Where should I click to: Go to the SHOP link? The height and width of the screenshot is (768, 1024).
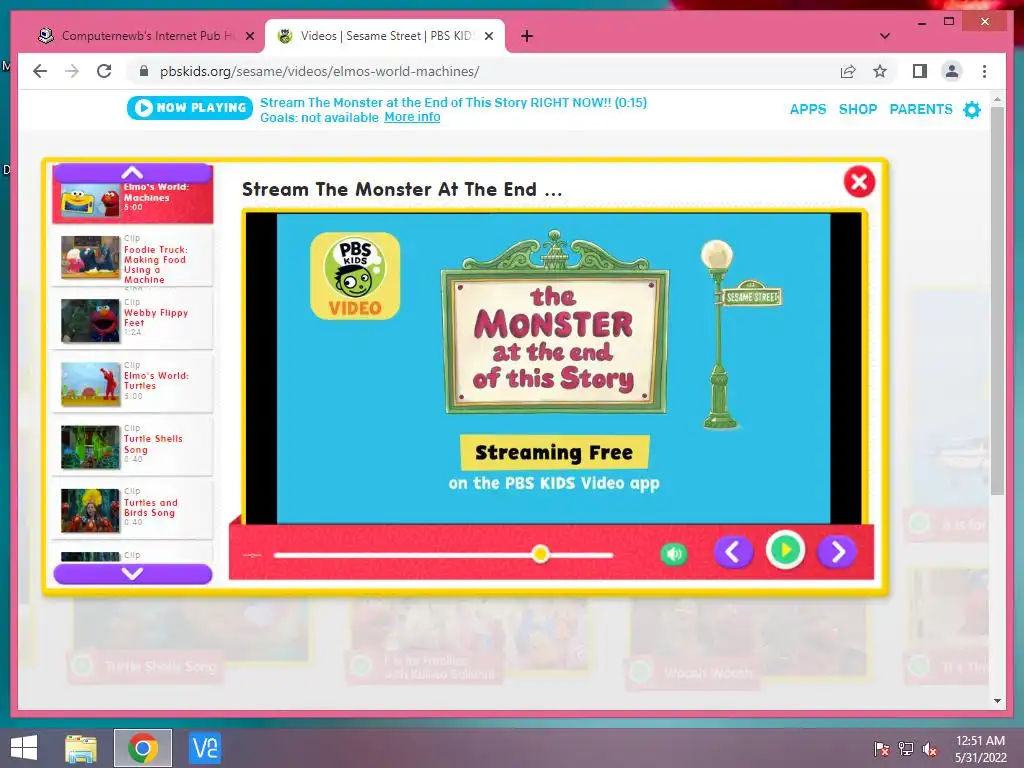(857, 109)
